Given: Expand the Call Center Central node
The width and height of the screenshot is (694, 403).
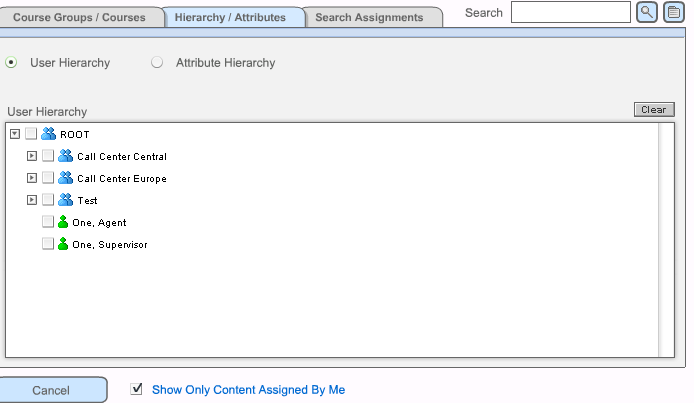Looking at the screenshot, I should click(x=32, y=156).
